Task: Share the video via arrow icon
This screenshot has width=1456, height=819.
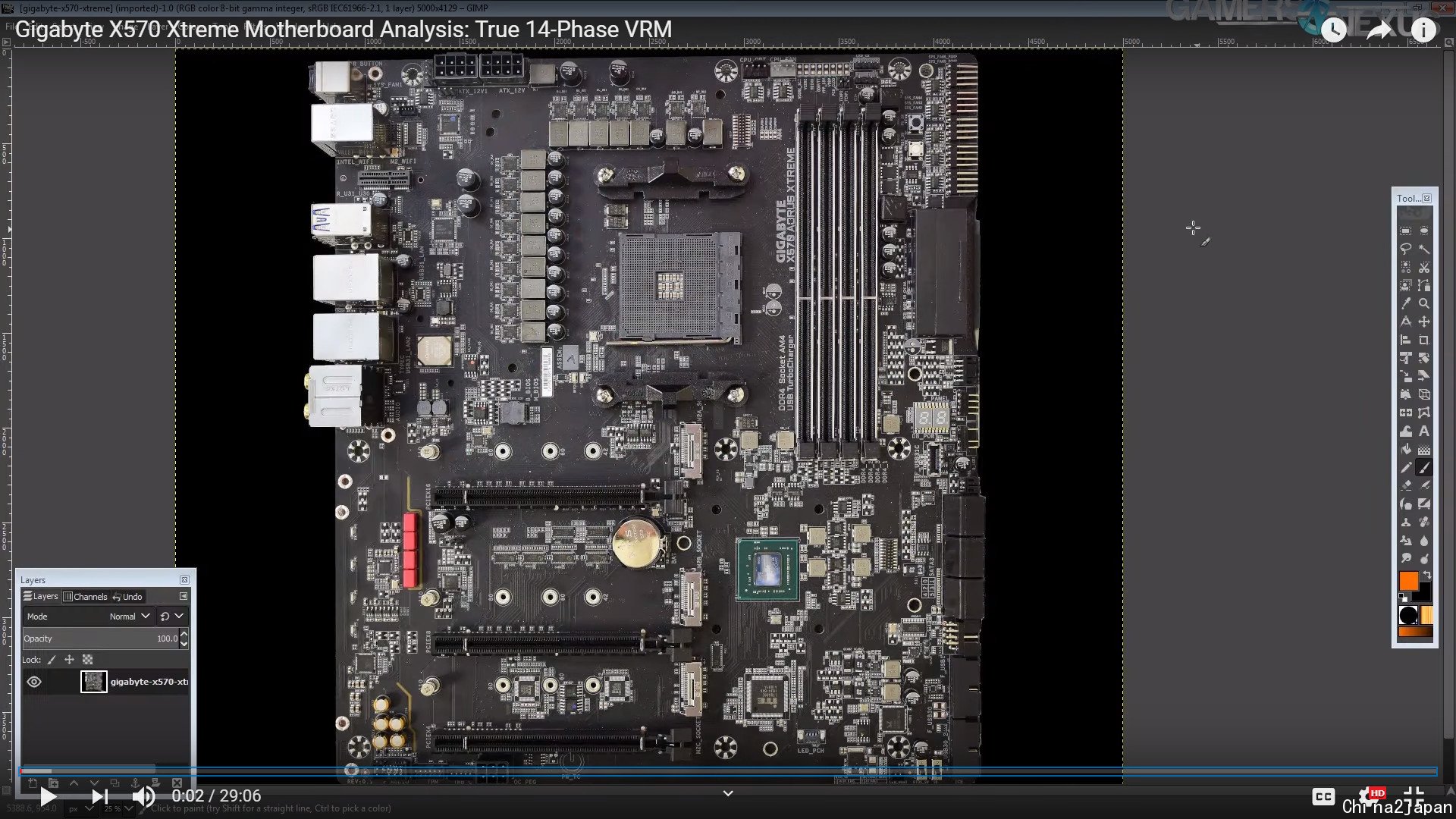Action: tap(1379, 30)
